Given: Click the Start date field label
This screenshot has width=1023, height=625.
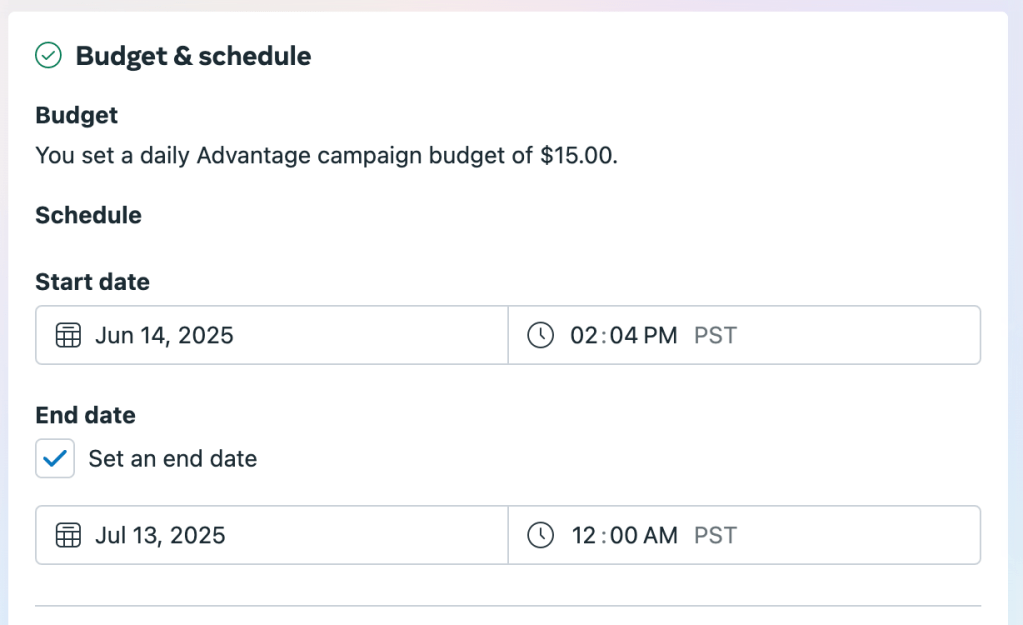Looking at the screenshot, I should tap(92, 282).
